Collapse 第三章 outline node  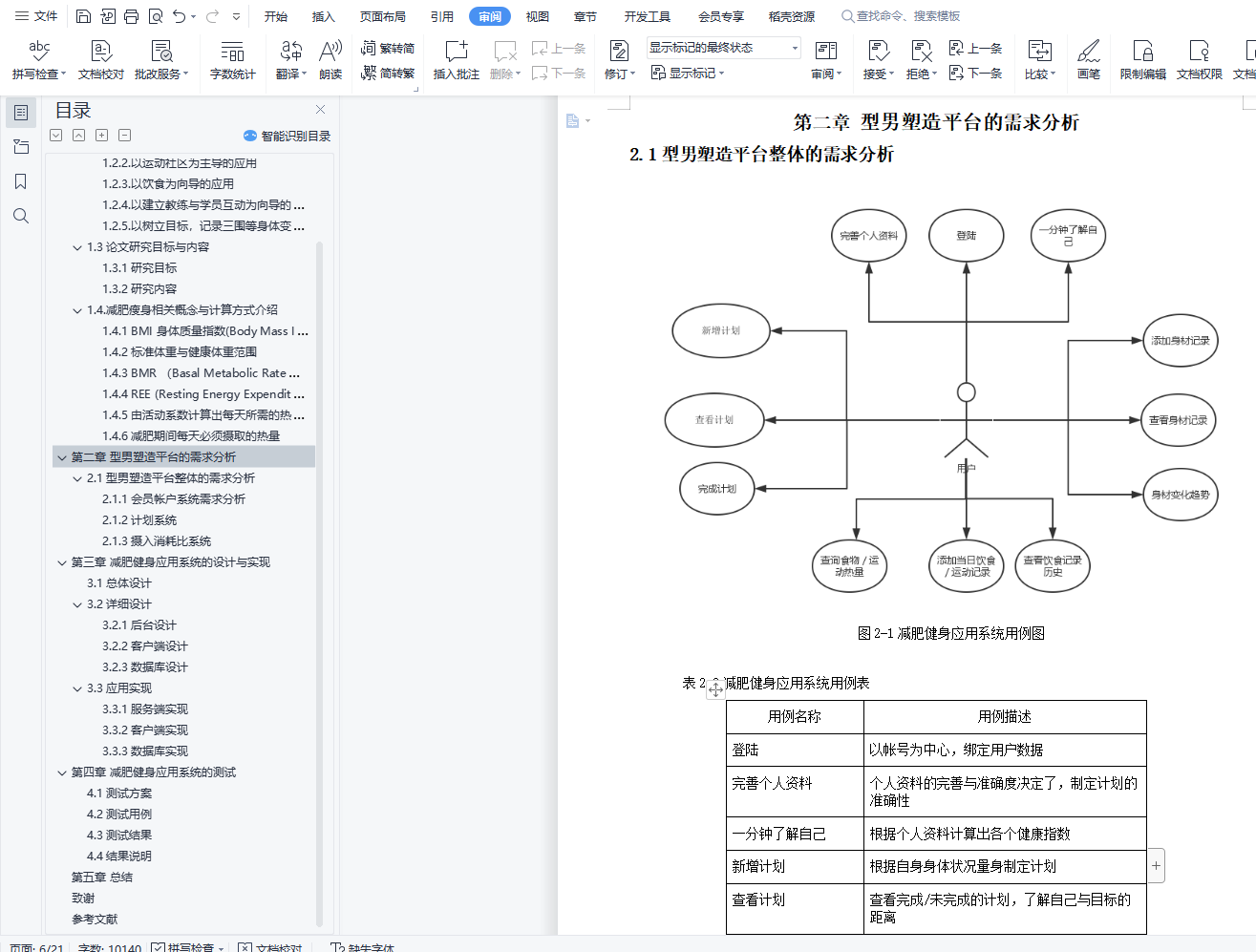click(x=62, y=562)
